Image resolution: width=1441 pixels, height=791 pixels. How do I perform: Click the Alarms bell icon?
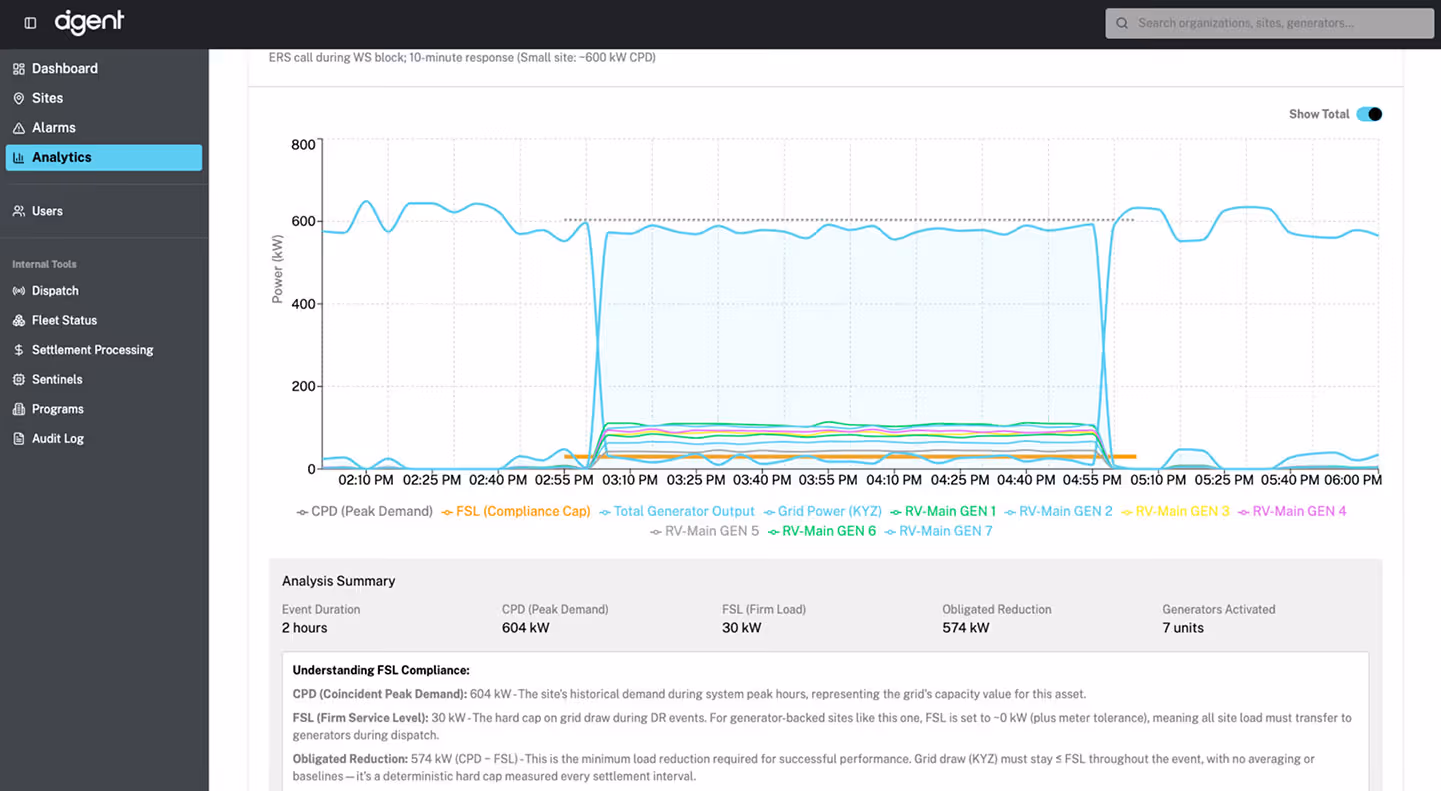pos(18,127)
